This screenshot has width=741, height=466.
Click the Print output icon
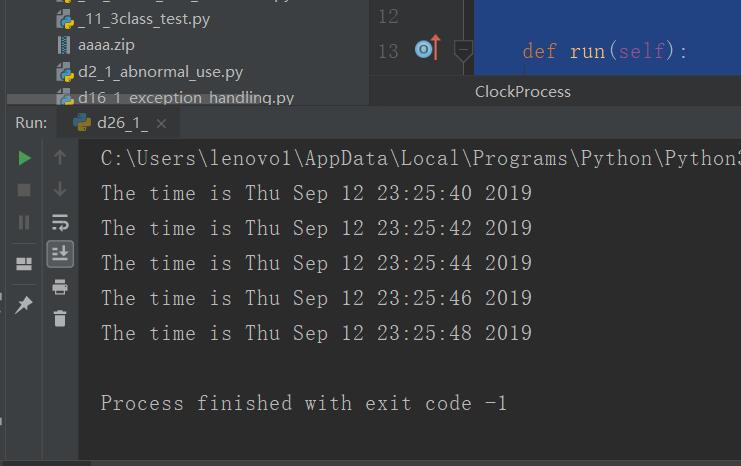click(60, 287)
